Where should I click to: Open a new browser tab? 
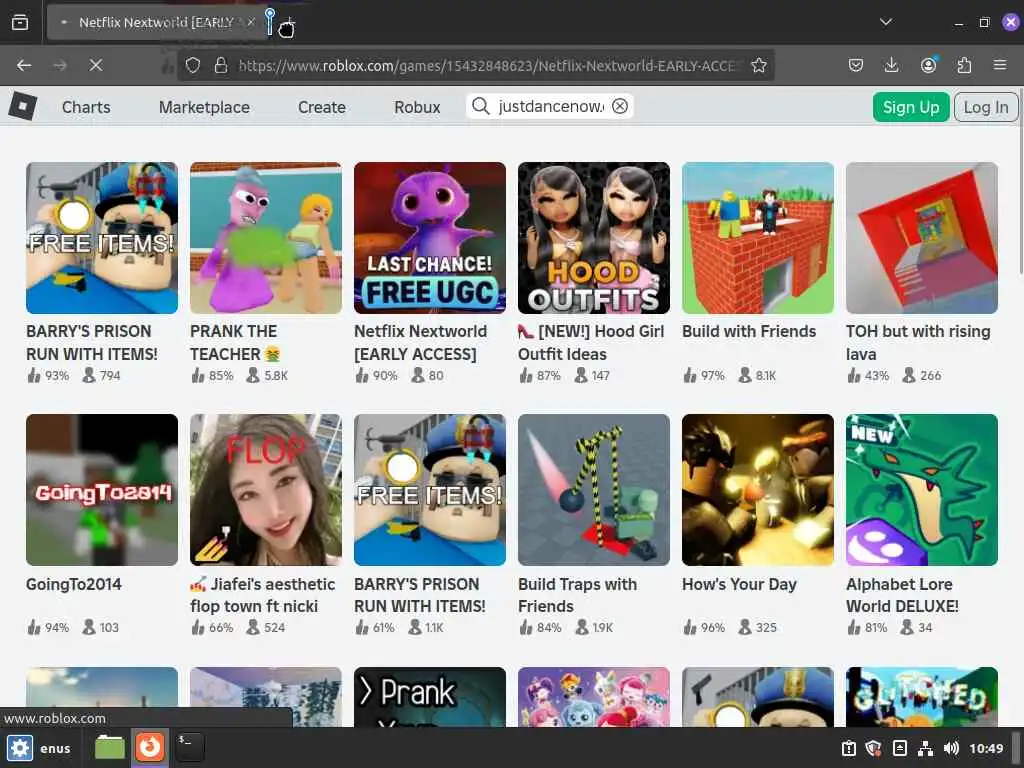(x=289, y=23)
